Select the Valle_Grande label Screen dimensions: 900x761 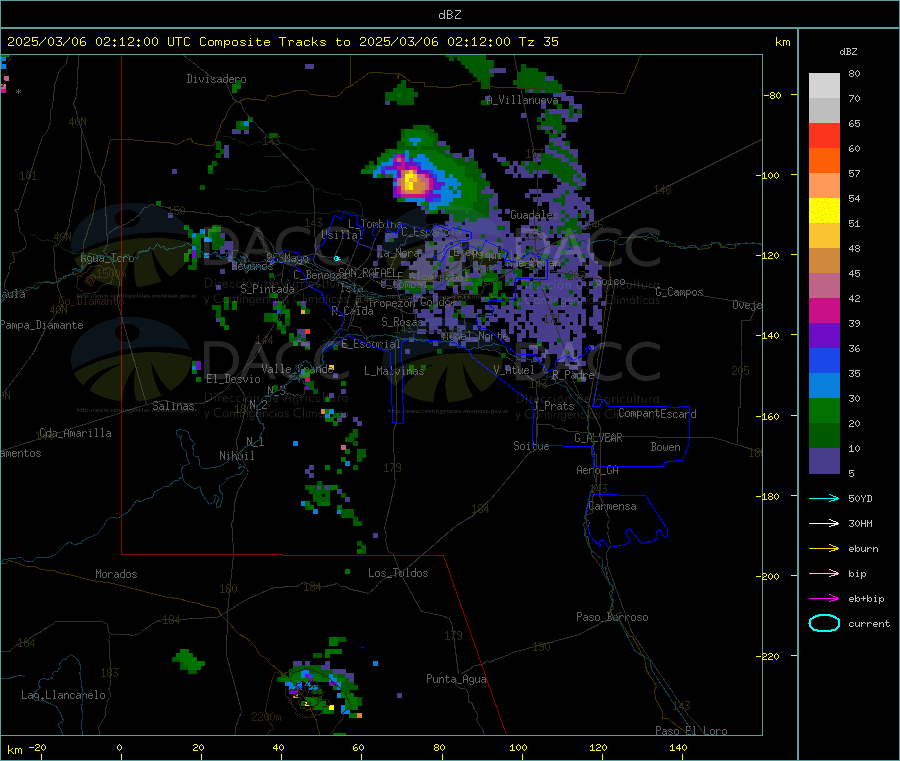click(x=297, y=369)
